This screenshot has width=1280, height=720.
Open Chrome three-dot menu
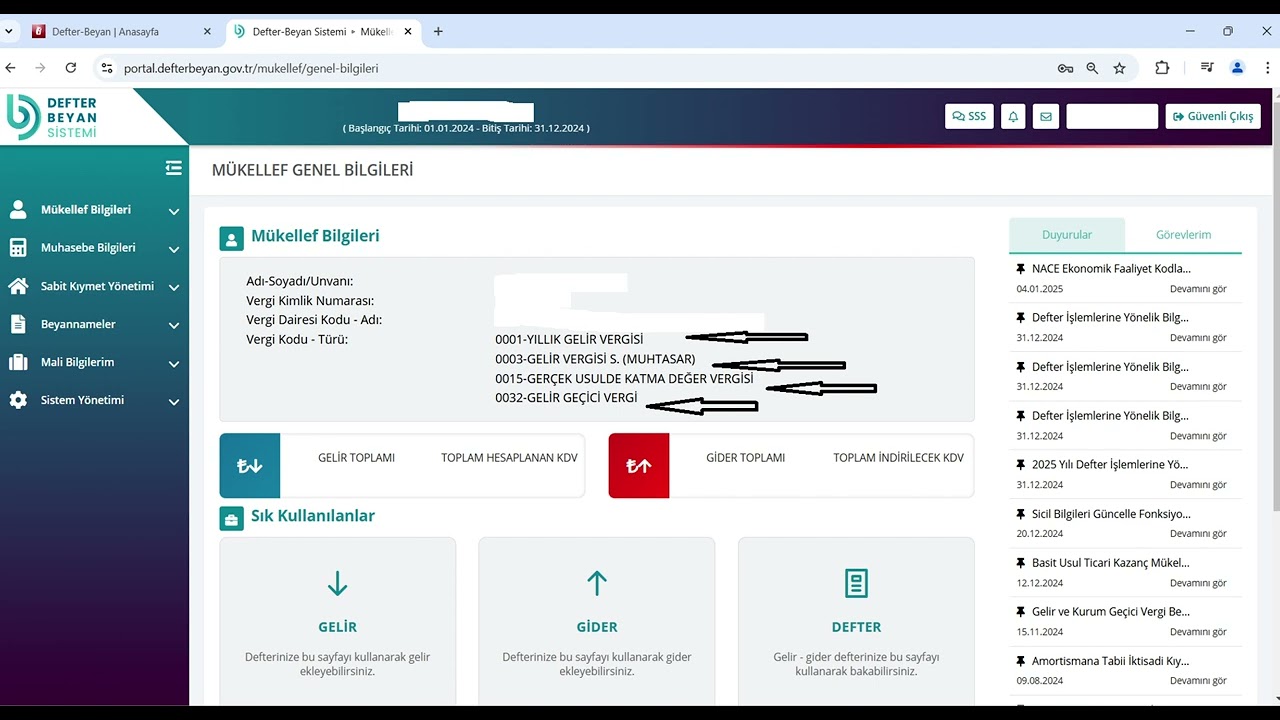click(1266, 68)
